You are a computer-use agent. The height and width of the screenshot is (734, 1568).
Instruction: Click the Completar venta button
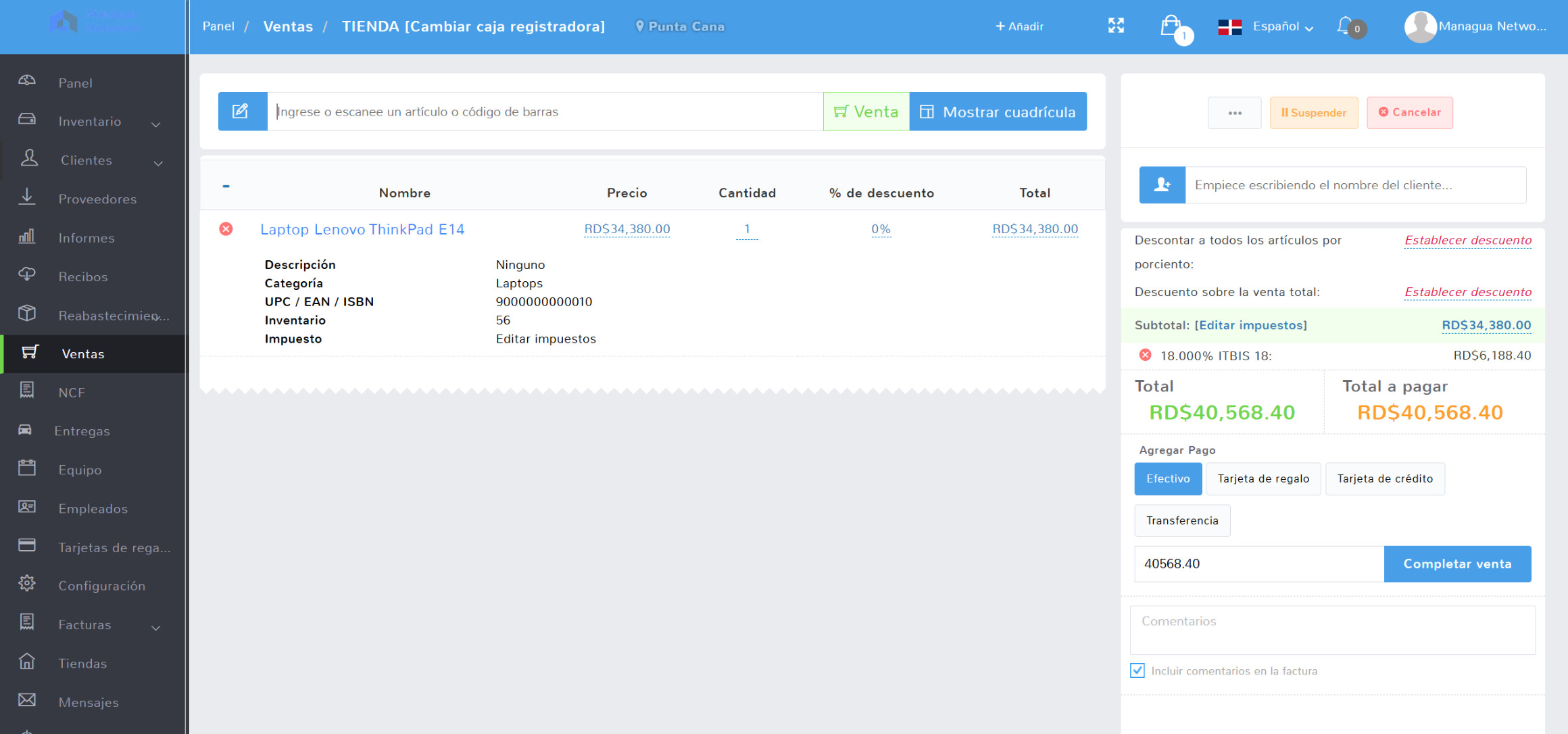tap(1458, 564)
